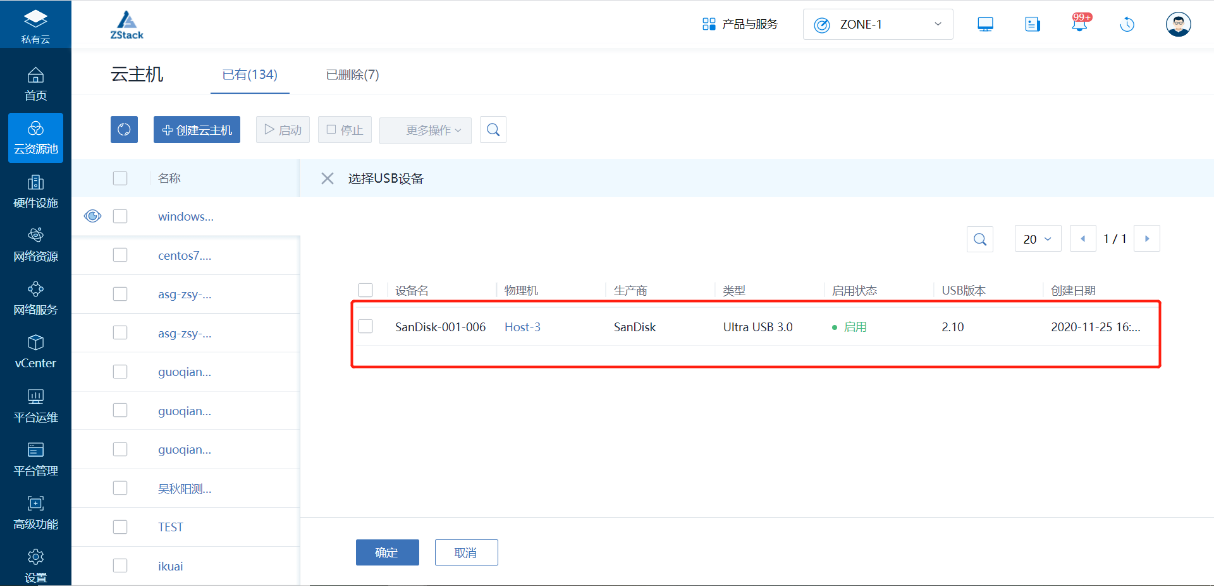Click the search icon in toolbar

(493, 130)
